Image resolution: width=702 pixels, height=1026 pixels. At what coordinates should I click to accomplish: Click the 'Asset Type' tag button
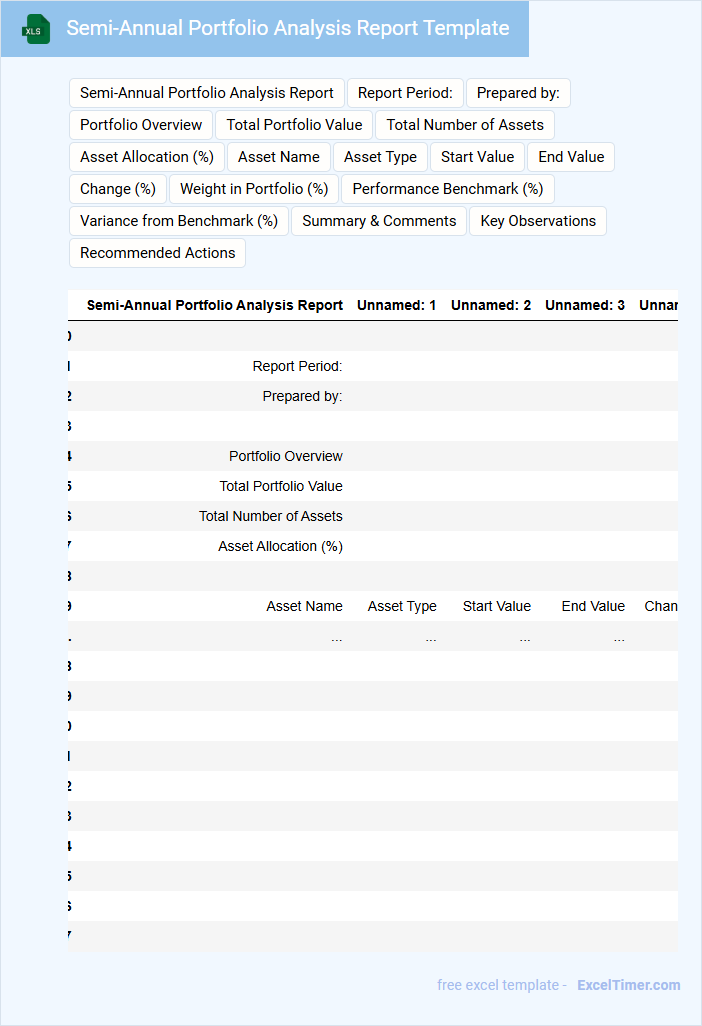pyautogui.click(x=381, y=157)
